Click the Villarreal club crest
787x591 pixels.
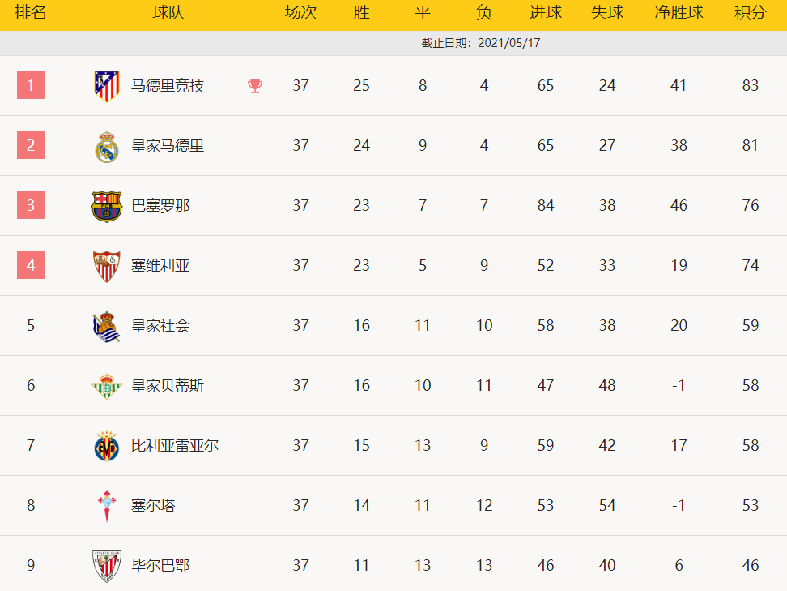coord(106,446)
